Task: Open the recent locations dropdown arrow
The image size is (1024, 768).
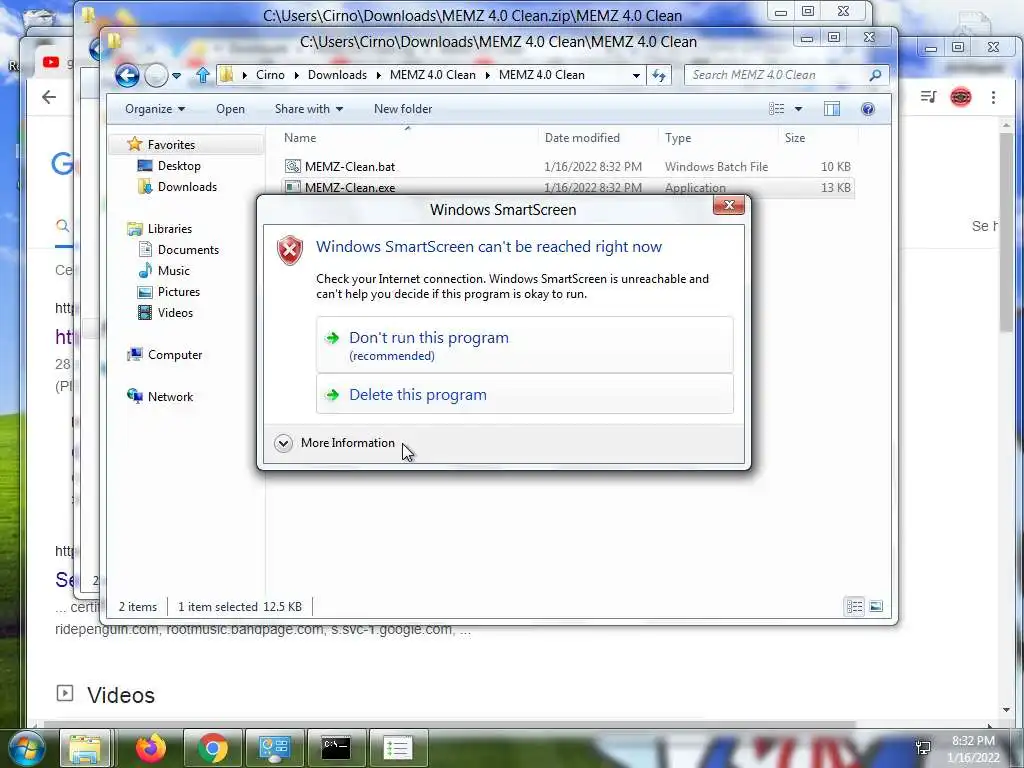Action: click(176, 76)
